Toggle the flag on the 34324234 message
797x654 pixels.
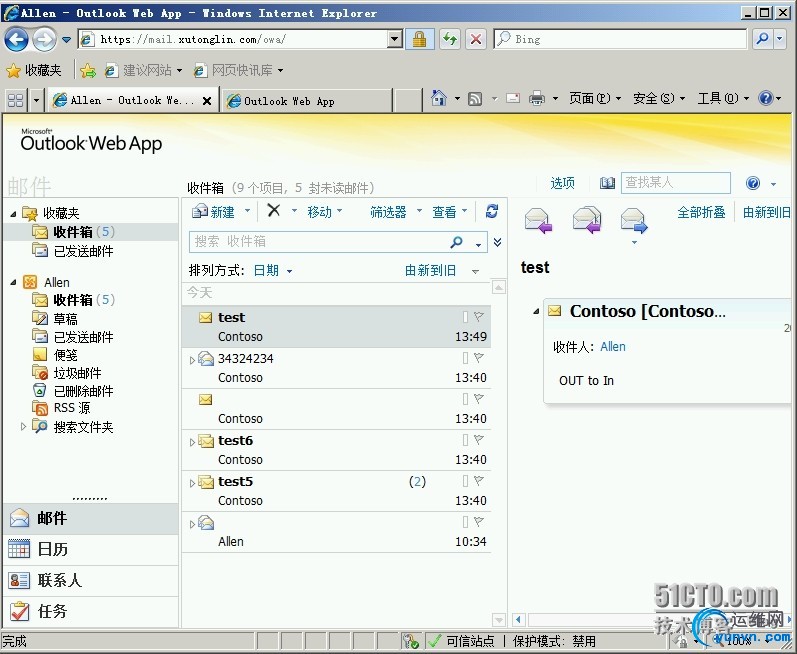(478, 358)
